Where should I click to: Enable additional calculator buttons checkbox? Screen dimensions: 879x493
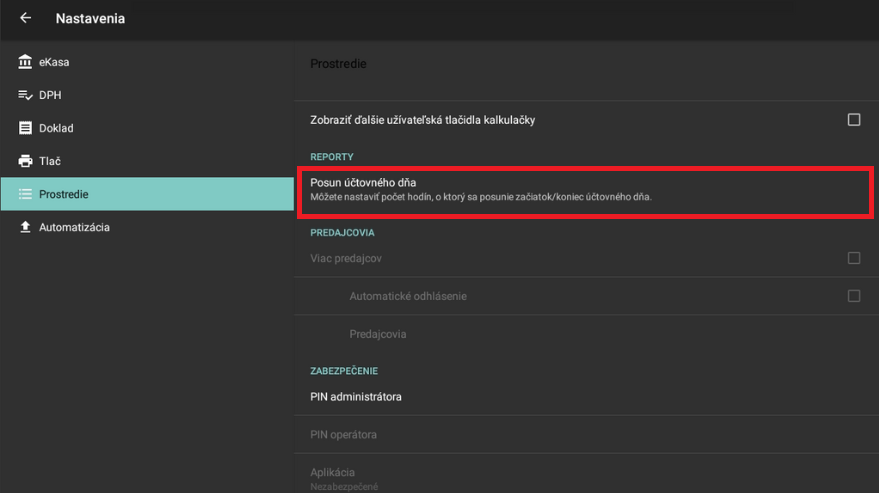tap(853, 120)
